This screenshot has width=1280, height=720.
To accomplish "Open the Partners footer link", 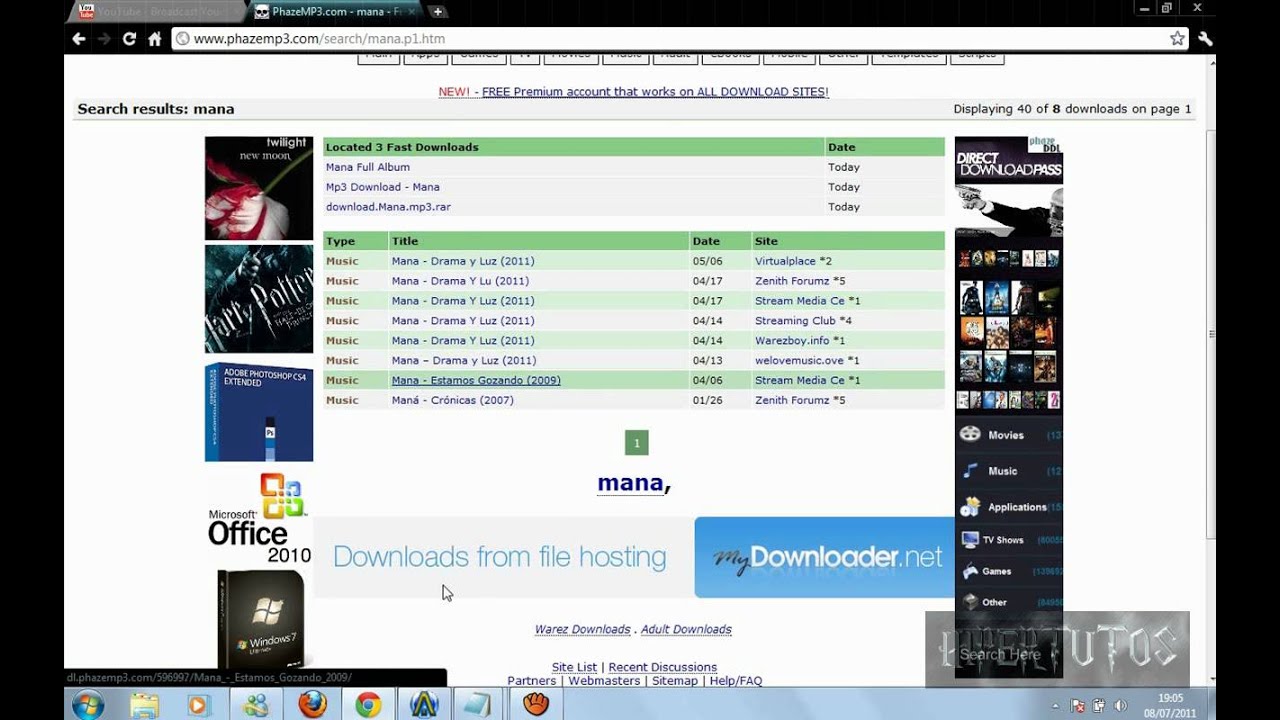I will pyautogui.click(x=532, y=681).
